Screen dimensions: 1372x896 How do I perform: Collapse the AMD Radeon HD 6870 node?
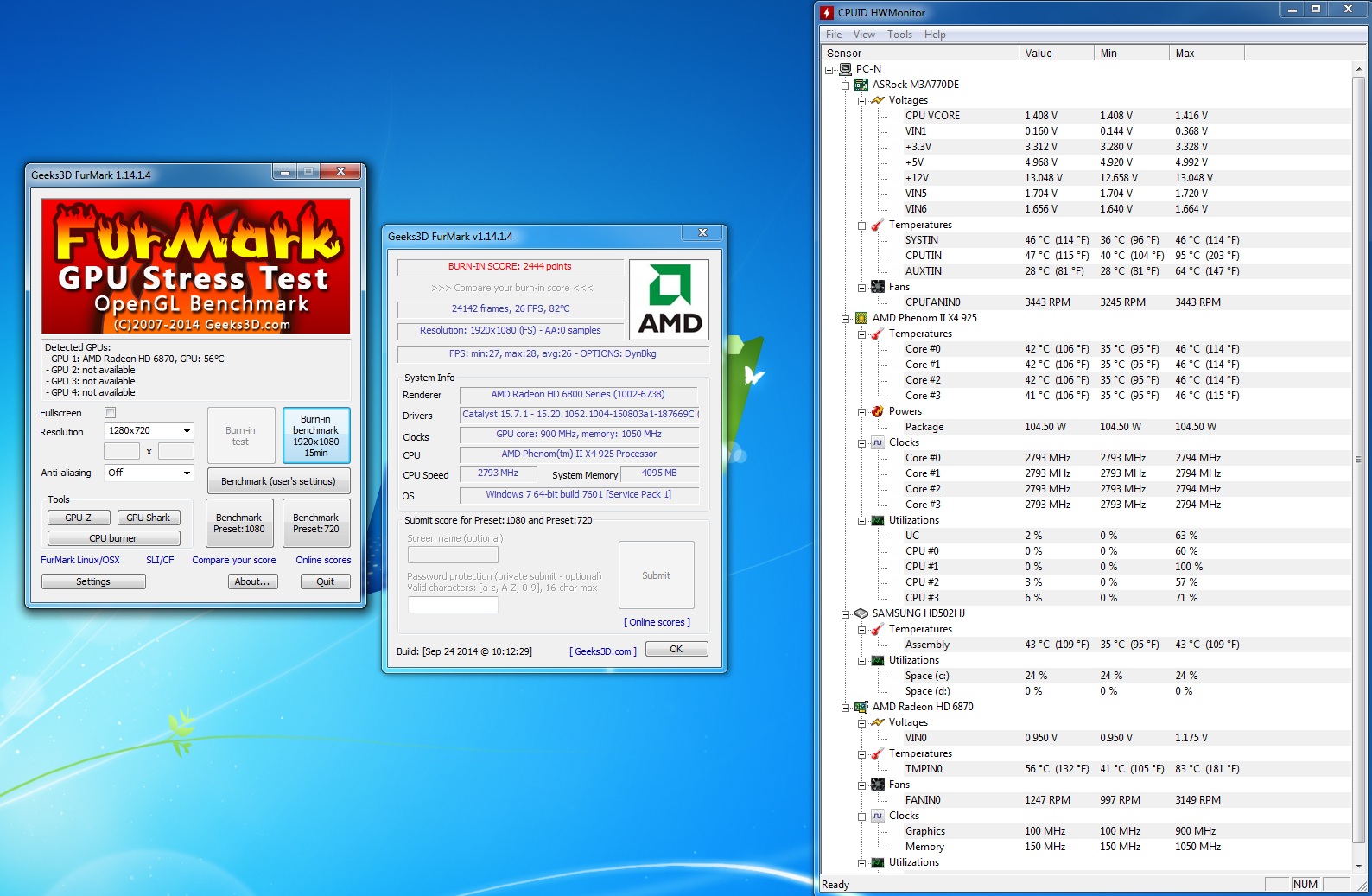coord(846,708)
